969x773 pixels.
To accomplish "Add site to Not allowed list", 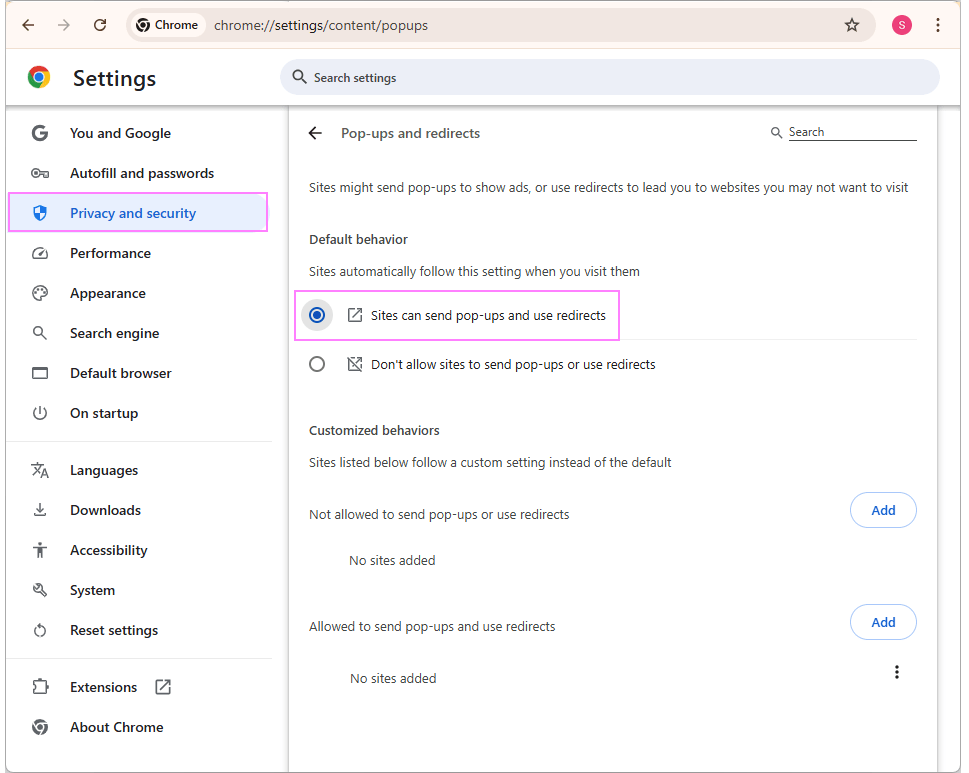I will (883, 510).
